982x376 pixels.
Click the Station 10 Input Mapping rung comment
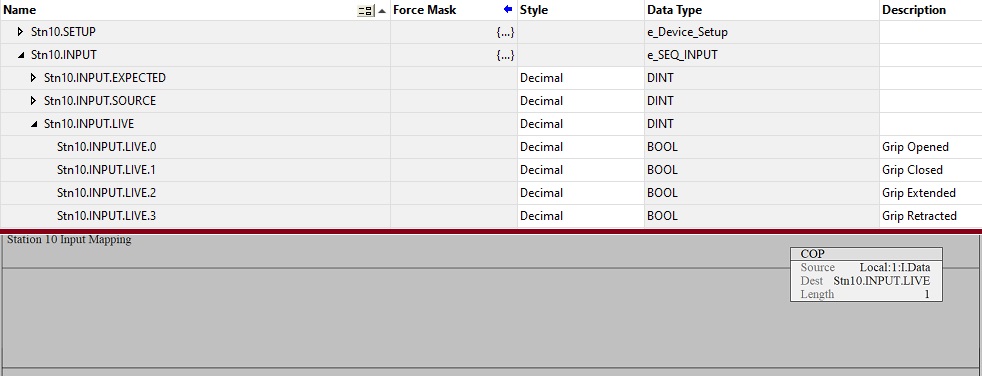point(69,239)
